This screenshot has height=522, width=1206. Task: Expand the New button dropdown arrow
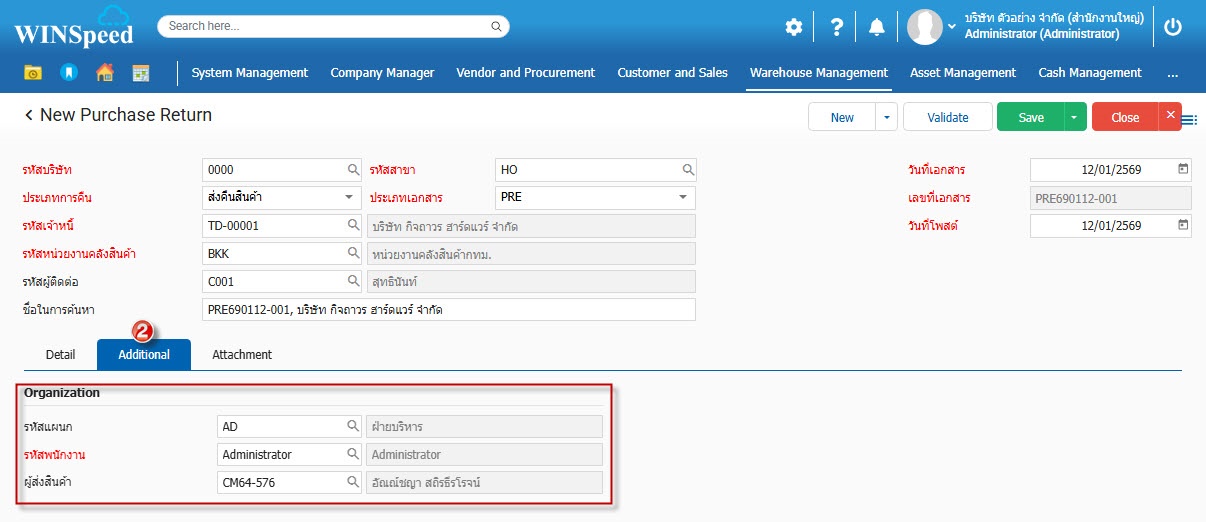pos(886,117)
